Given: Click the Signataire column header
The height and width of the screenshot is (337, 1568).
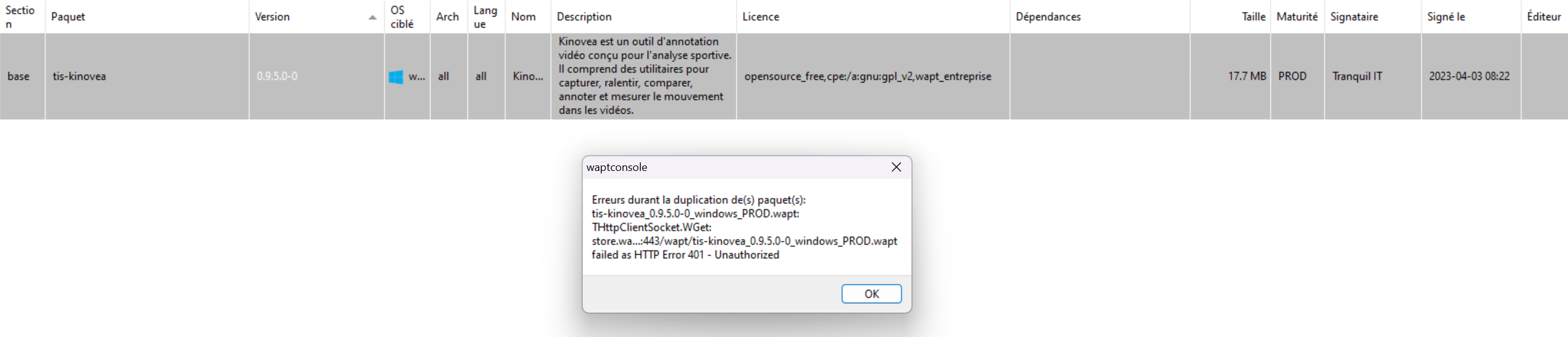Looking at the screenshot, I should pos(1372,16).
